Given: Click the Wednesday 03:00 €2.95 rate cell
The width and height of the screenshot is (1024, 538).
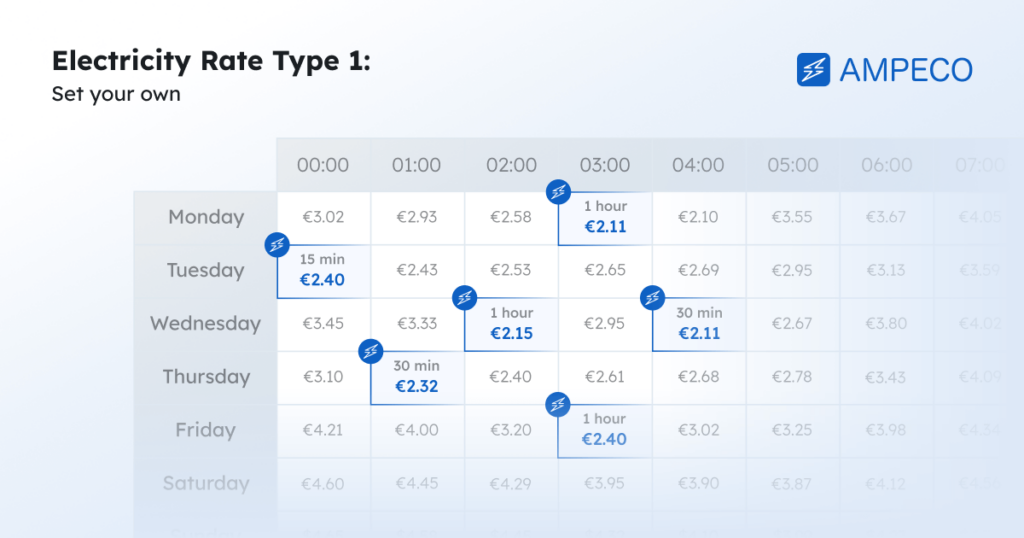Looking at the screenshot, I should (605, 324).
